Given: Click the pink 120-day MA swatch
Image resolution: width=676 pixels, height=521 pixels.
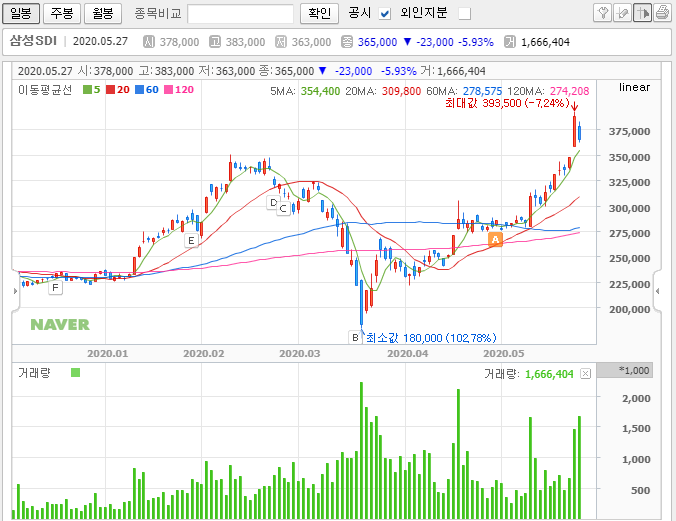Looking at the screenshot, I should pos(169,90).
